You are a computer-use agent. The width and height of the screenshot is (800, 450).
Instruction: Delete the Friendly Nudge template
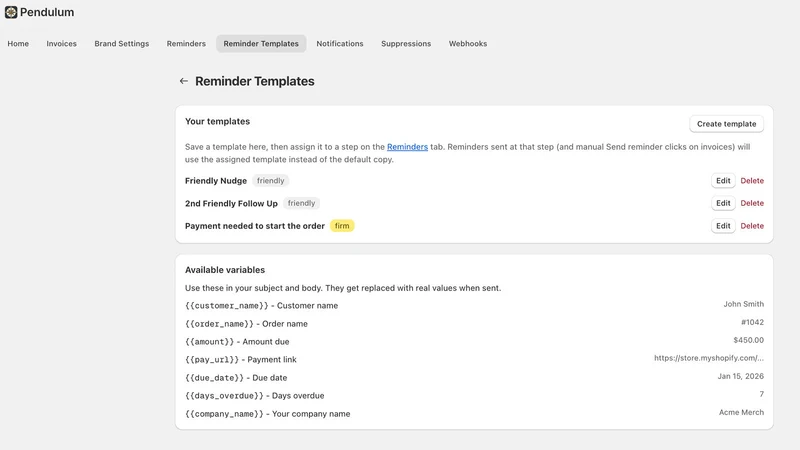click(752, 181)
